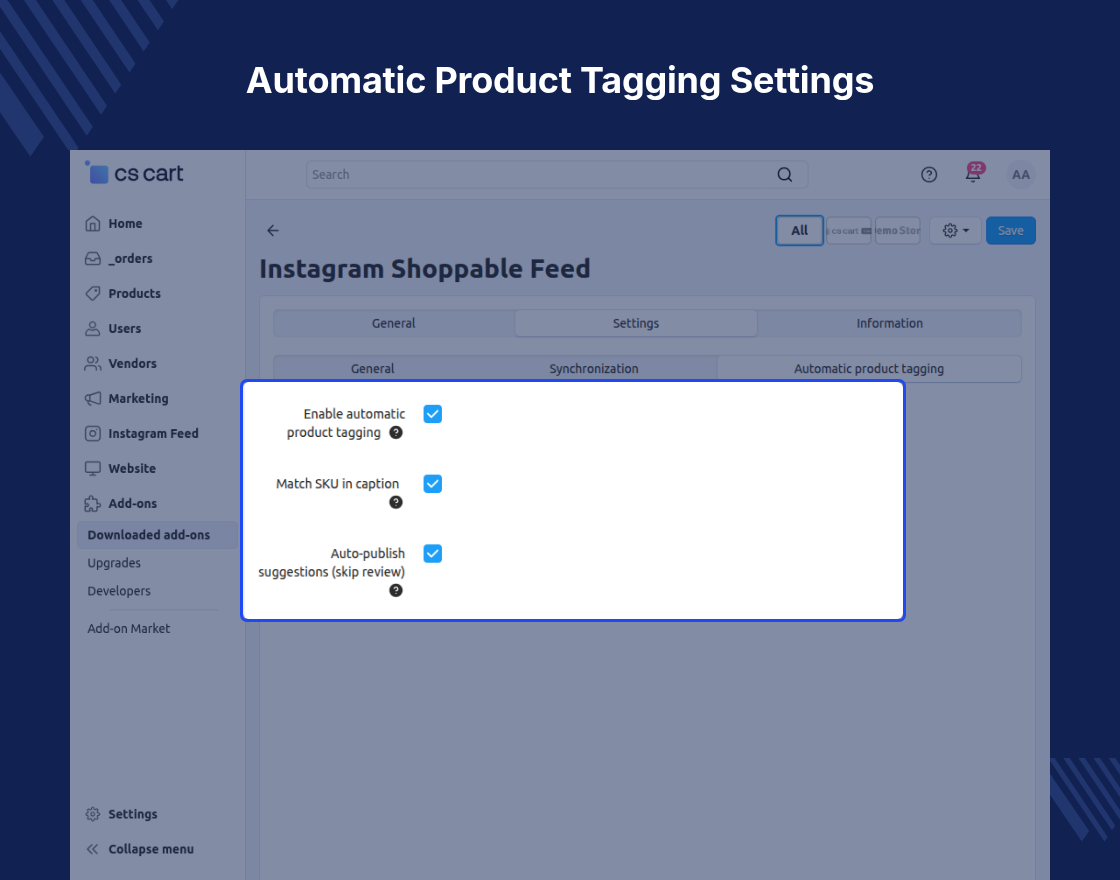Click the Add-ons puzzle icon
This screenshot has width=1120, height=880.
(93, 504)
